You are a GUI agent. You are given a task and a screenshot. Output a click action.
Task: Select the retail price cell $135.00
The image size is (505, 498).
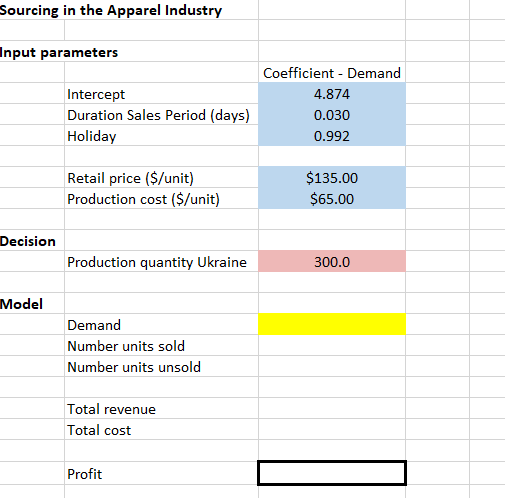click(332, 178)
